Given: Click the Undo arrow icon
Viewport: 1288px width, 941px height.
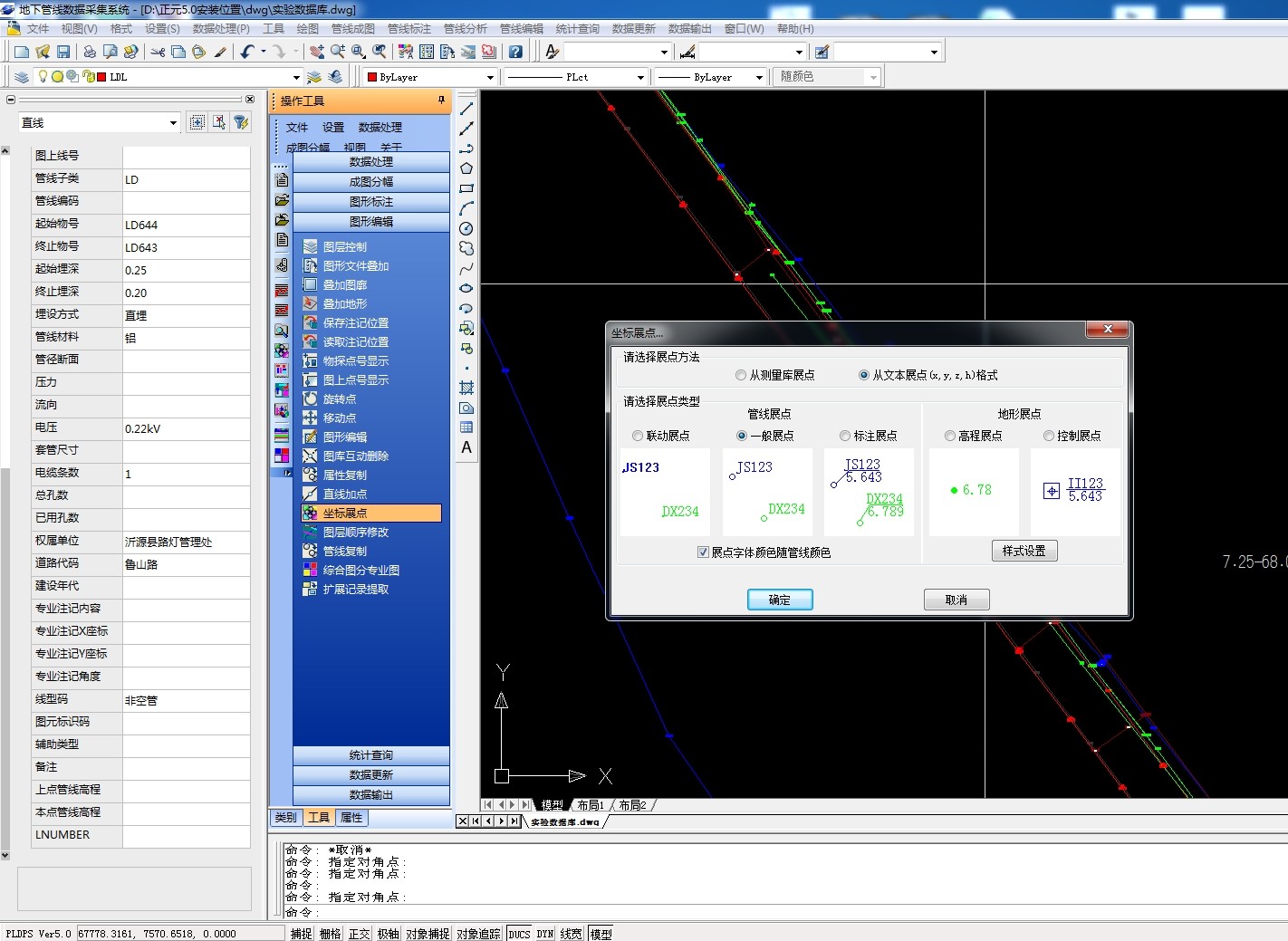Looking at the screenshot, I should pos(247,52).
